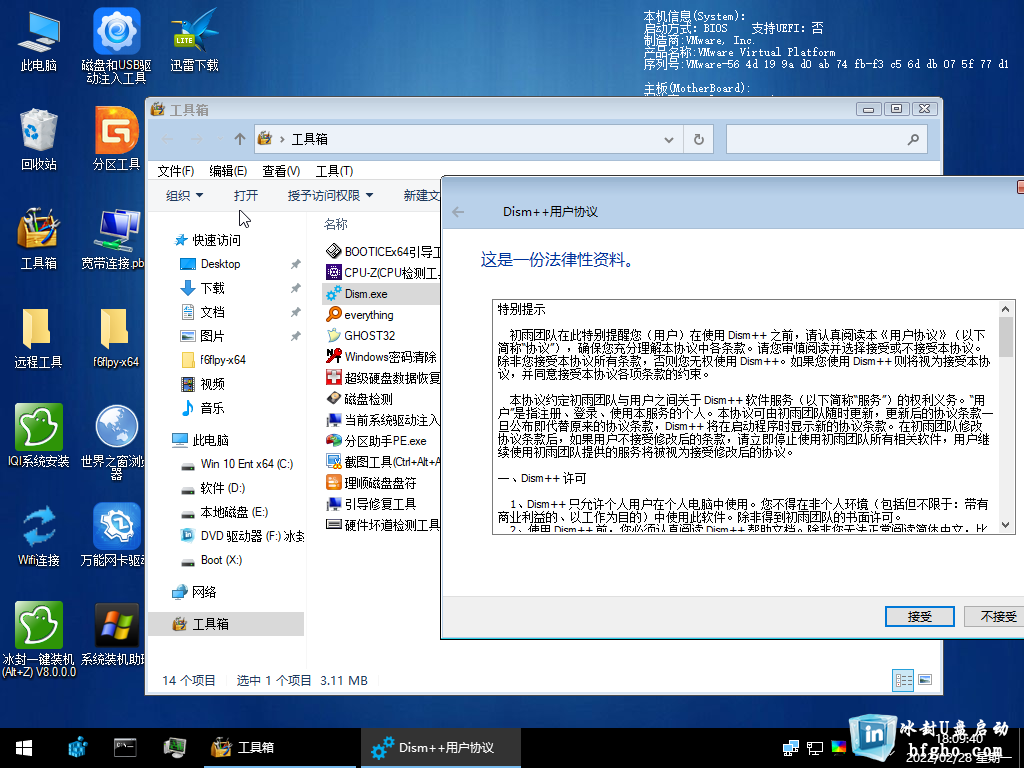Select Desktop in the navigation pane

coord(210,264)
